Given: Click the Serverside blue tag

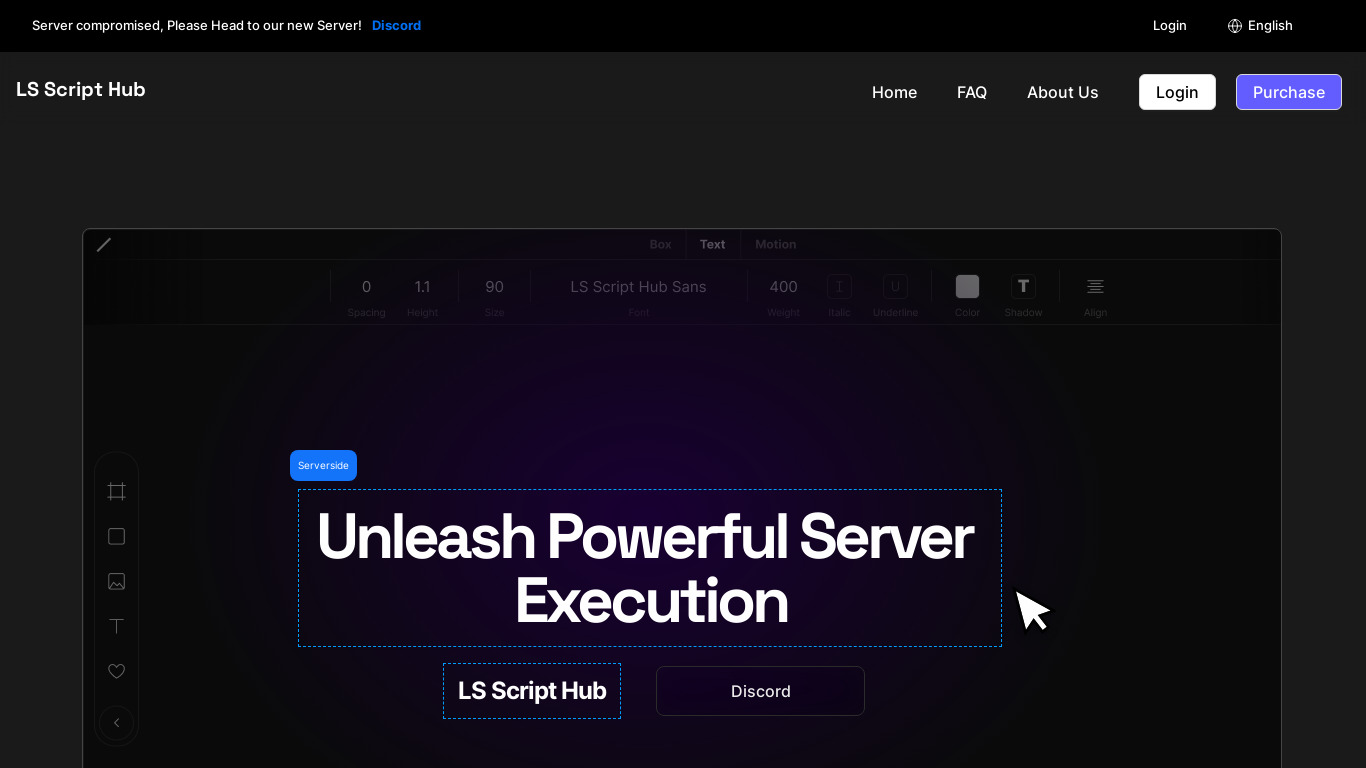Looking at the screenshot, I should point(323,465).
